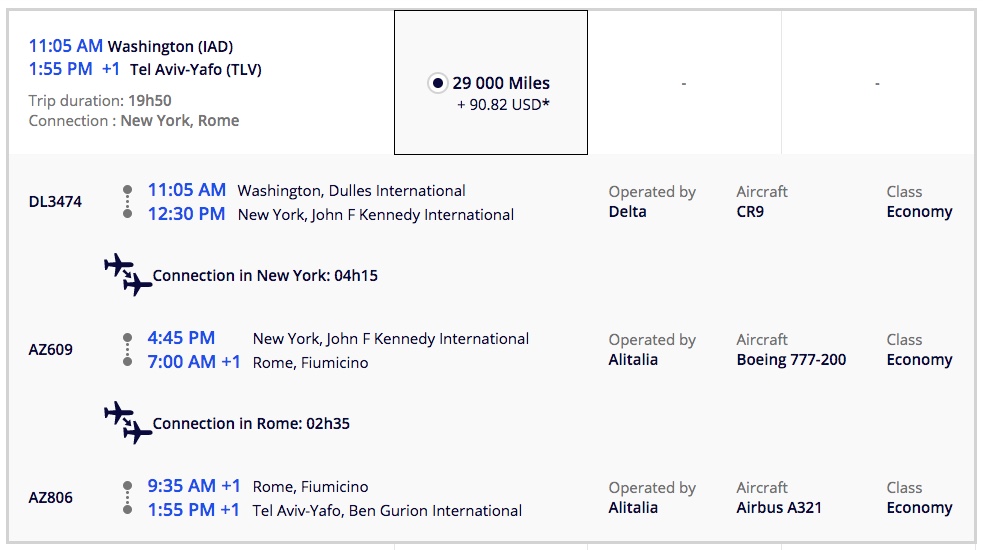Screen dimensions: 983x550
Task: Click the Connection in New York: 04h15 text
Action: click(265, 276)
